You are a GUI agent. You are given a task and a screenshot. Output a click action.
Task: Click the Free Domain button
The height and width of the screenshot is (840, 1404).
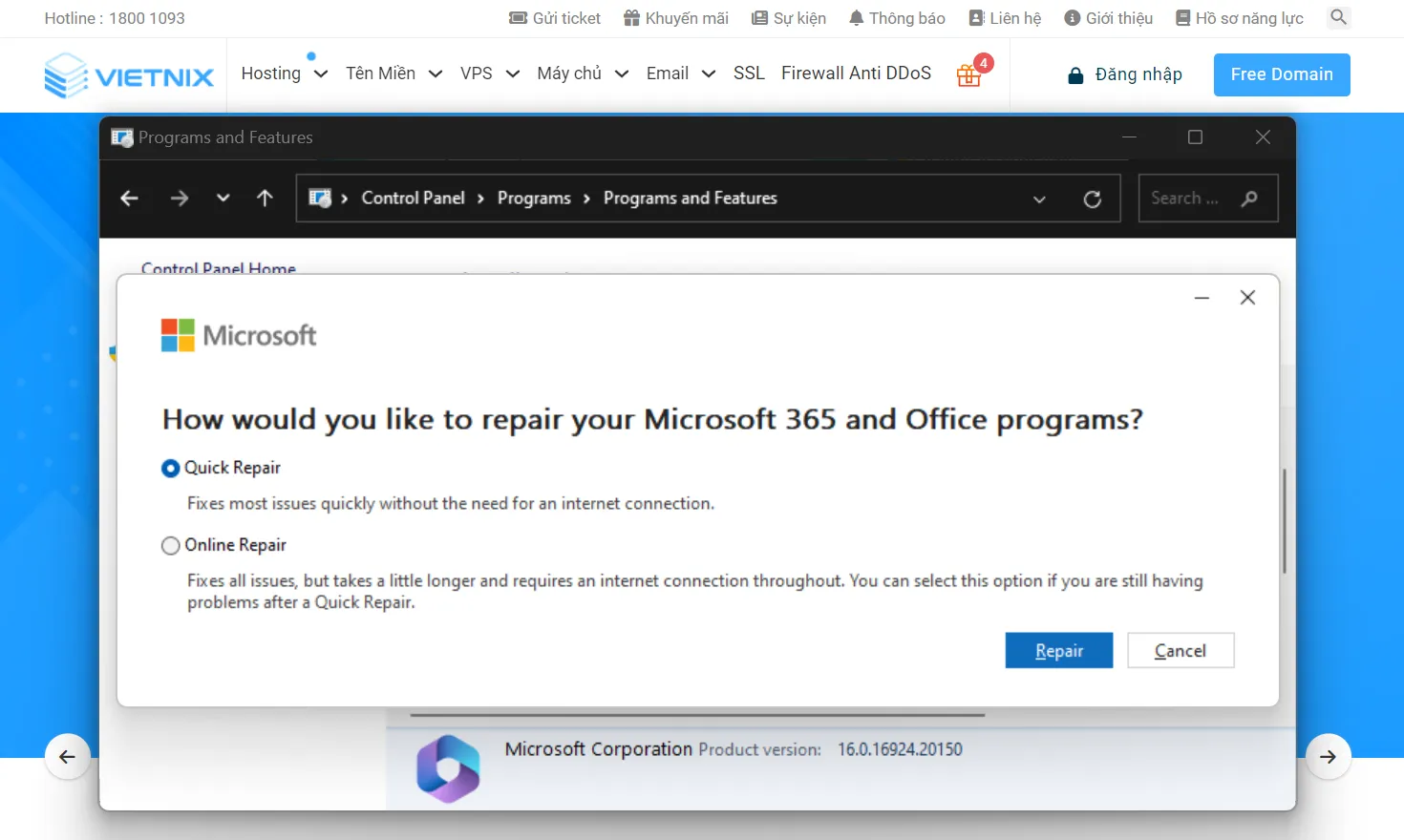(1281, 74)
